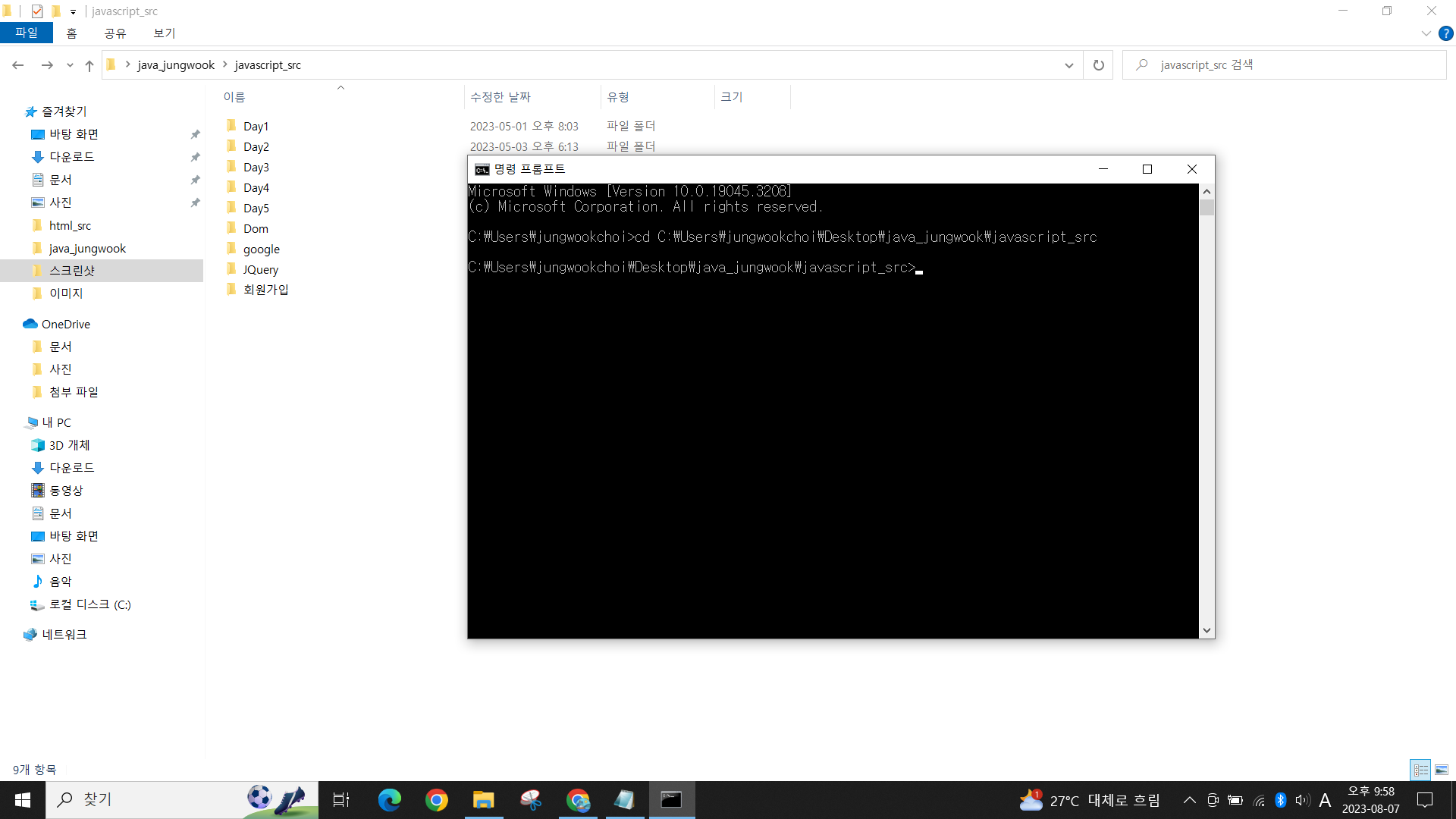Screen dimensions: 1456x819
Task: Open Microsoft Edge from the taskbar
Action: pyautogui.click(x=390, y=799)
